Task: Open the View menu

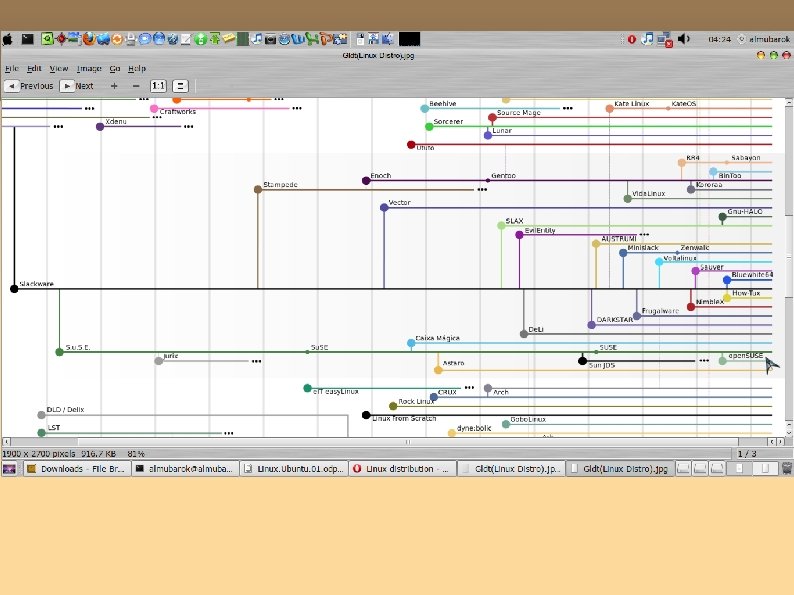Action: 58,68
